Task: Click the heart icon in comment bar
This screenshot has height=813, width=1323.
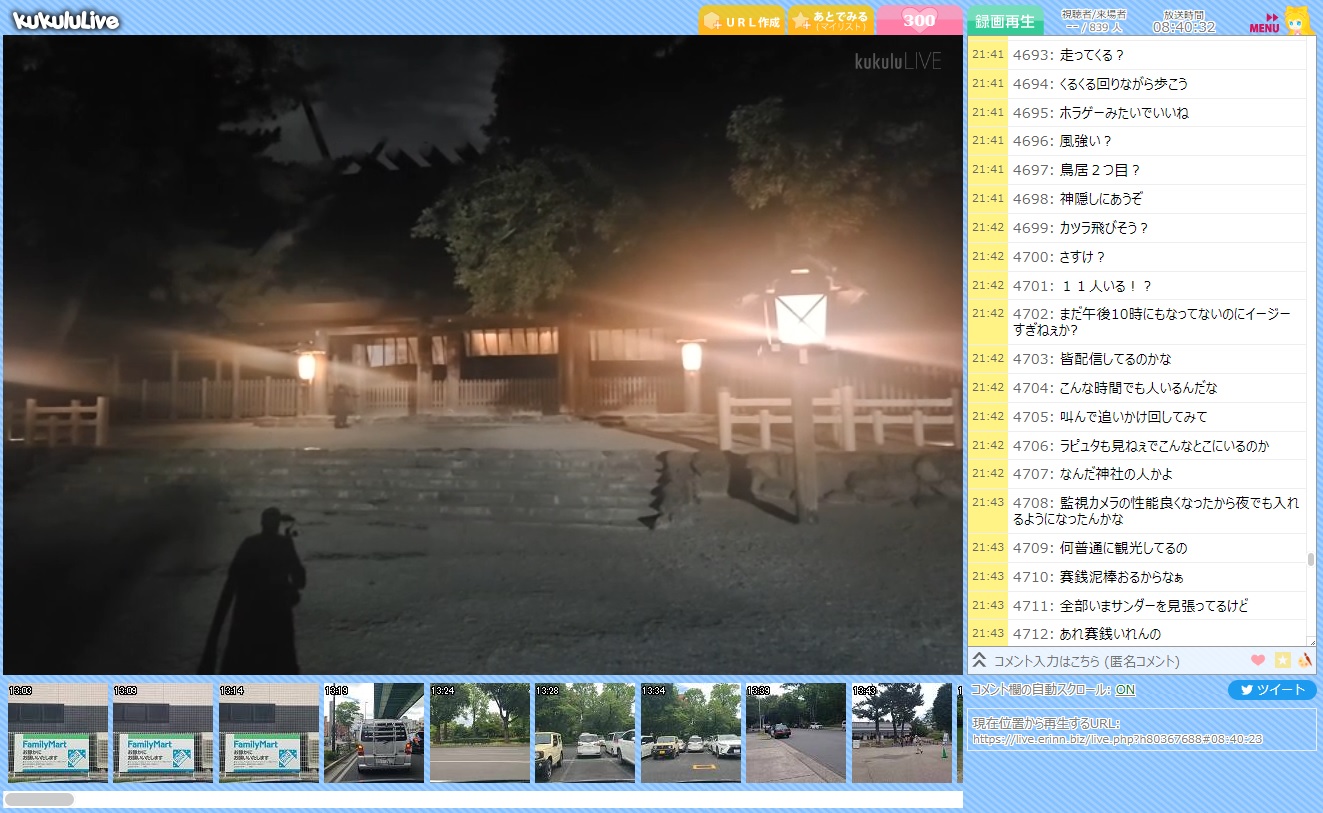Action: 1258,660
